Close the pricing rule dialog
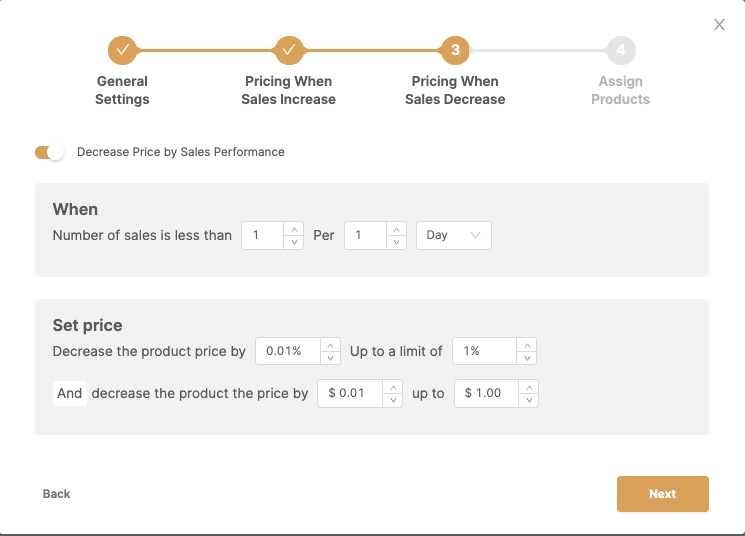The width and height of the screenshot is (745, 536). coord(719,25)
